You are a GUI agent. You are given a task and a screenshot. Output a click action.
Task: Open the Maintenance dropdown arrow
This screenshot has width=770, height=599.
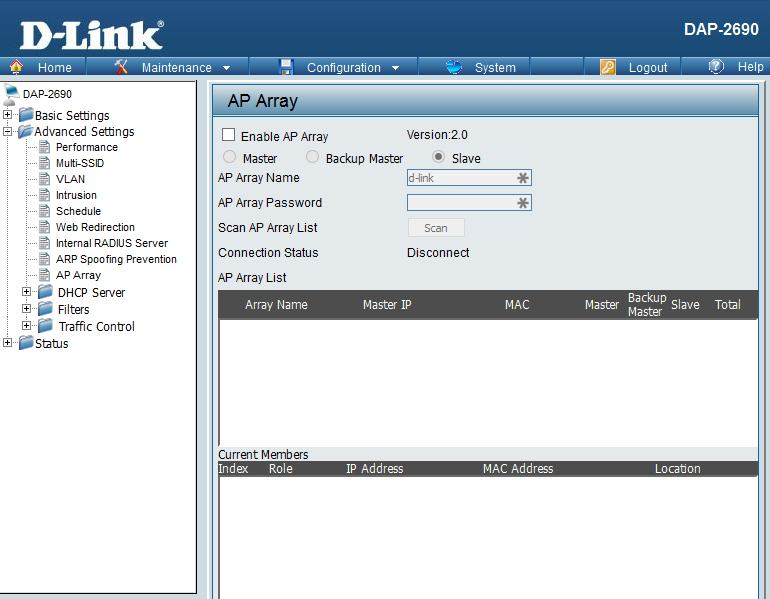[x=226, y=68]
